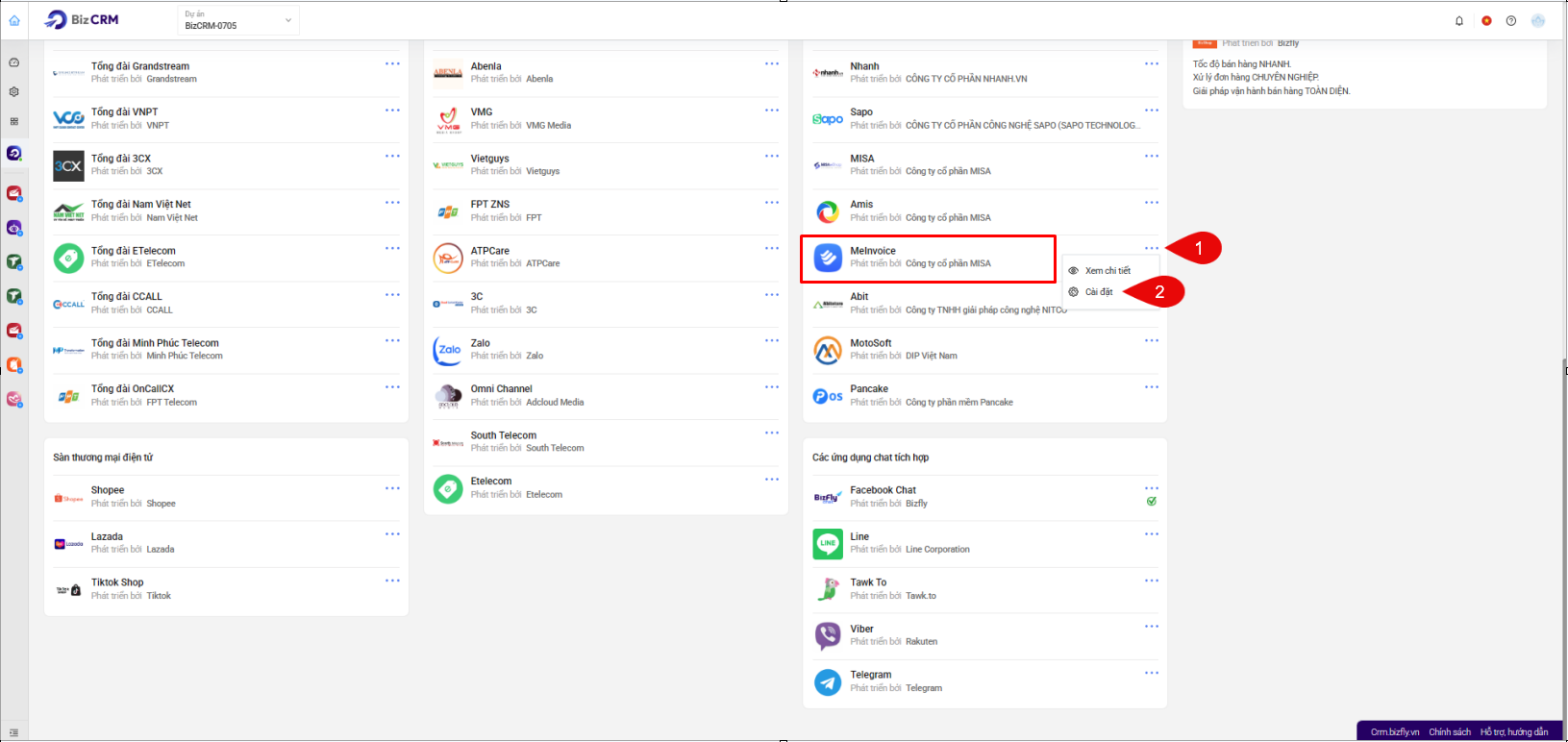Choose Xem chi tiết from the context menu
Screen dimensions: 1568x742
pyautogui.click(x=1108, y=271)
